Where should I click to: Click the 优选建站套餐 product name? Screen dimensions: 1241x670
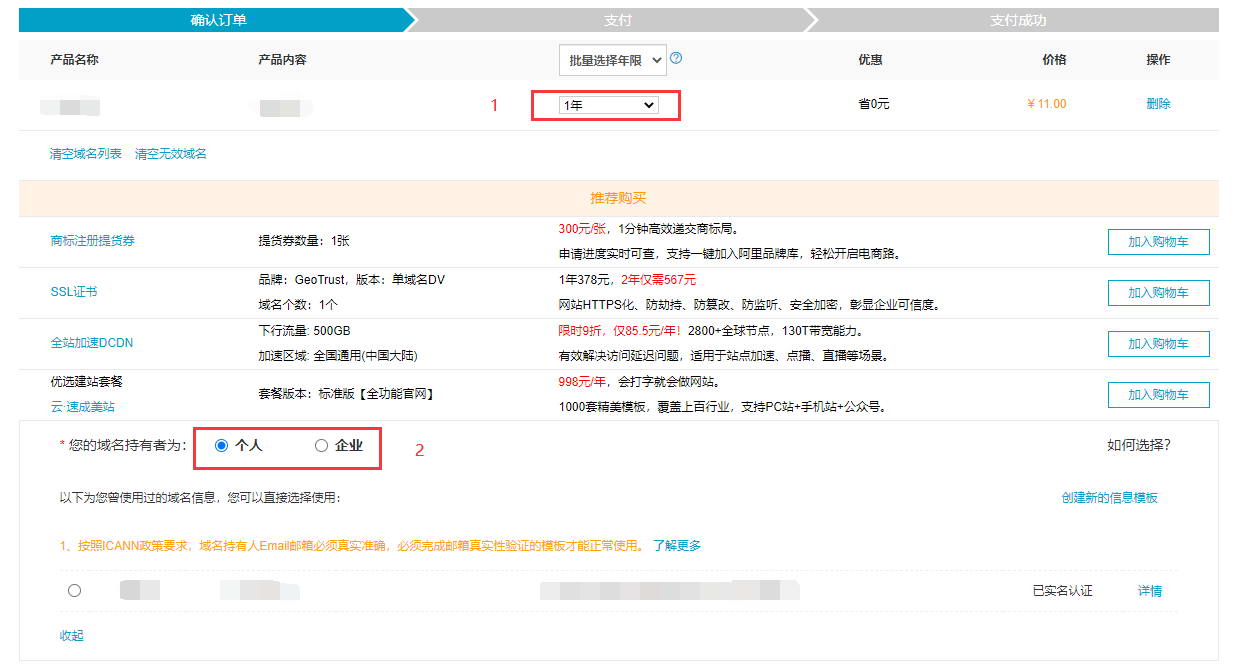point(86,382)
